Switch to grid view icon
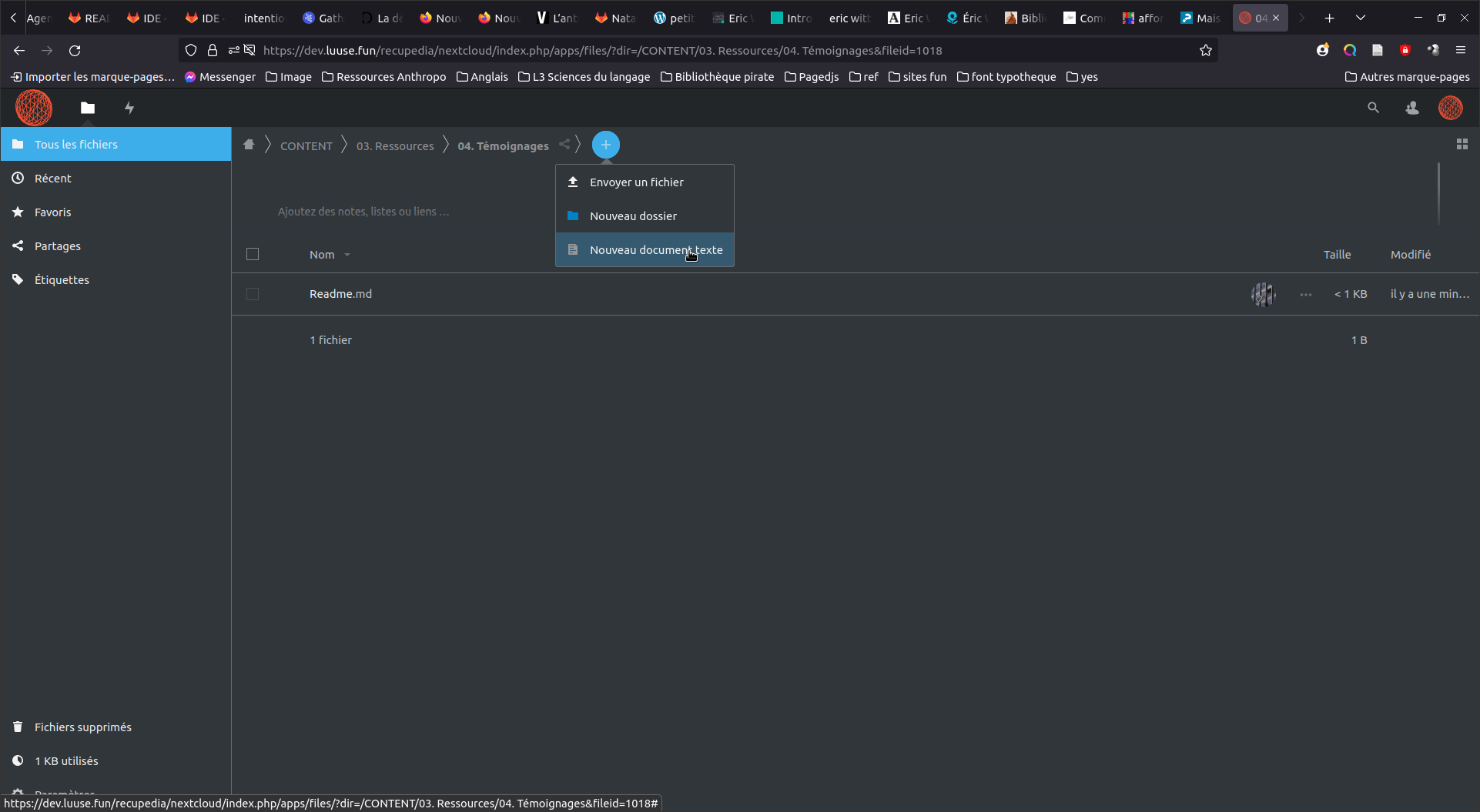This screenshot has width=1480, height=812. (x=1462, y=145)
